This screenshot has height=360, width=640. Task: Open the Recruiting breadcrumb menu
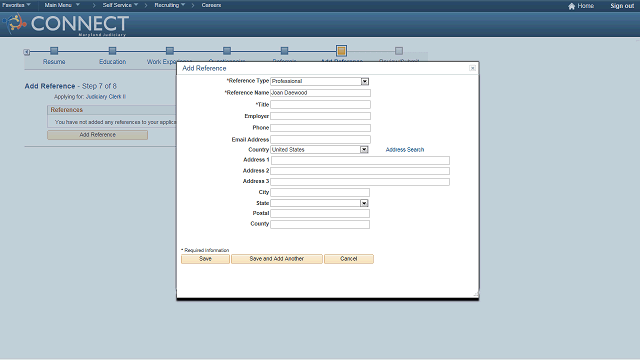(169, 5)
